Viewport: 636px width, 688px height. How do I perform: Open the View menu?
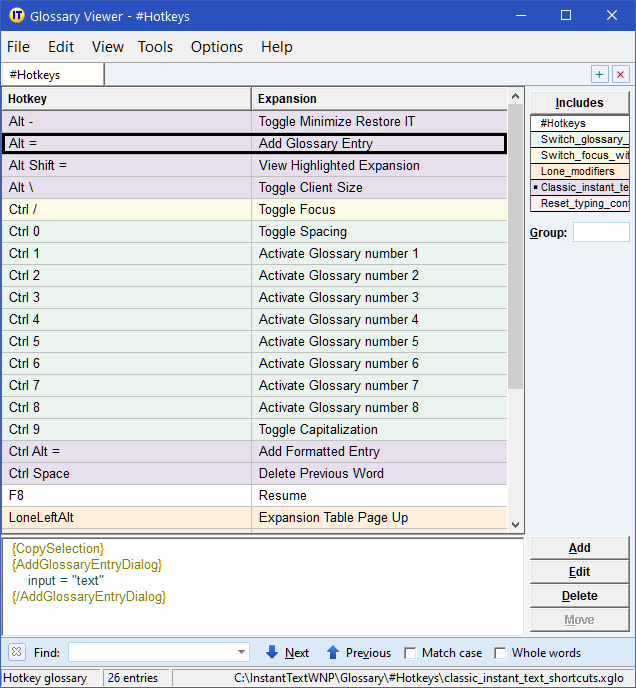click(108, 47)
